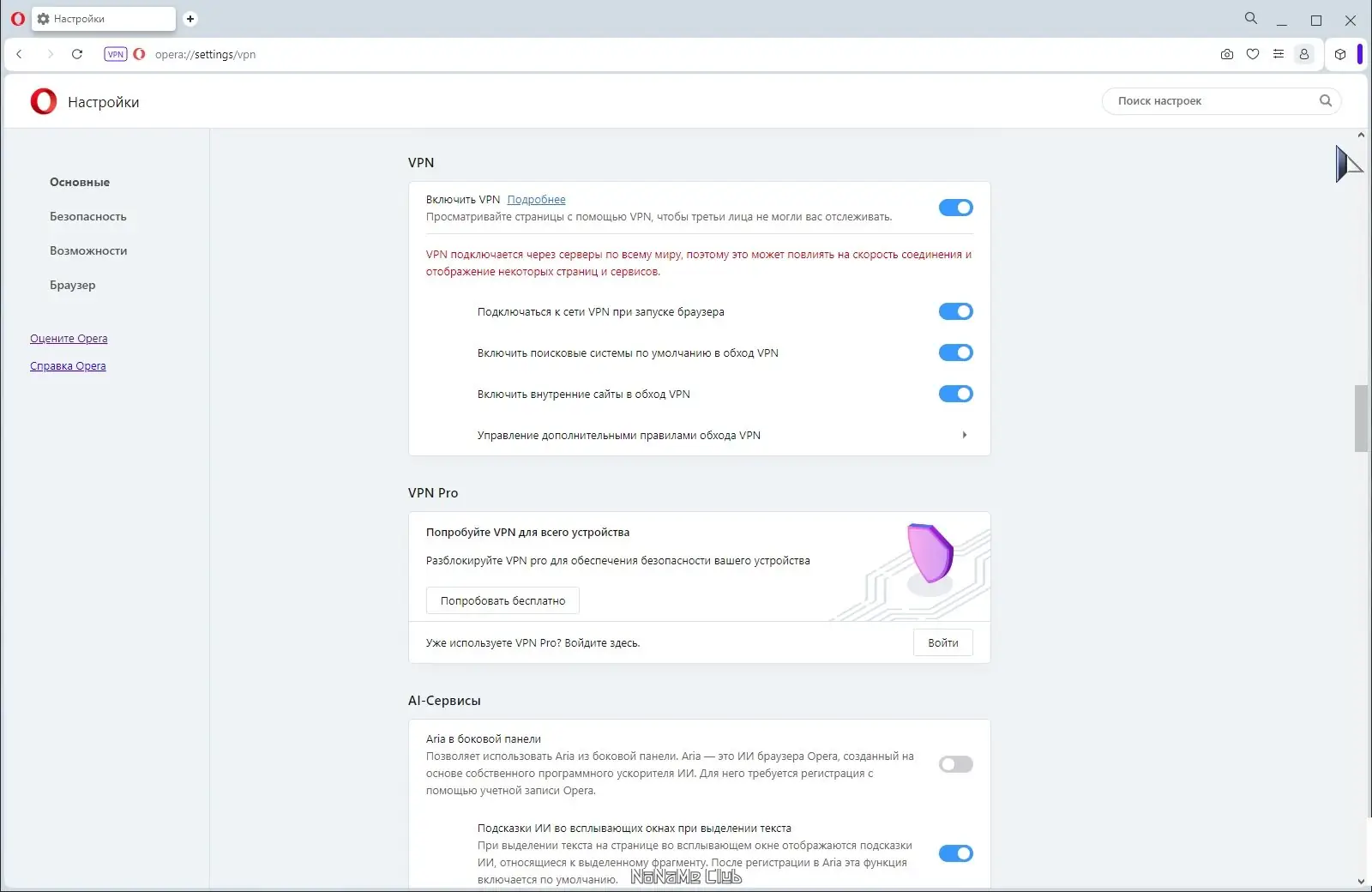
Task: Select the Настройки browser tab
Action: 104,19
